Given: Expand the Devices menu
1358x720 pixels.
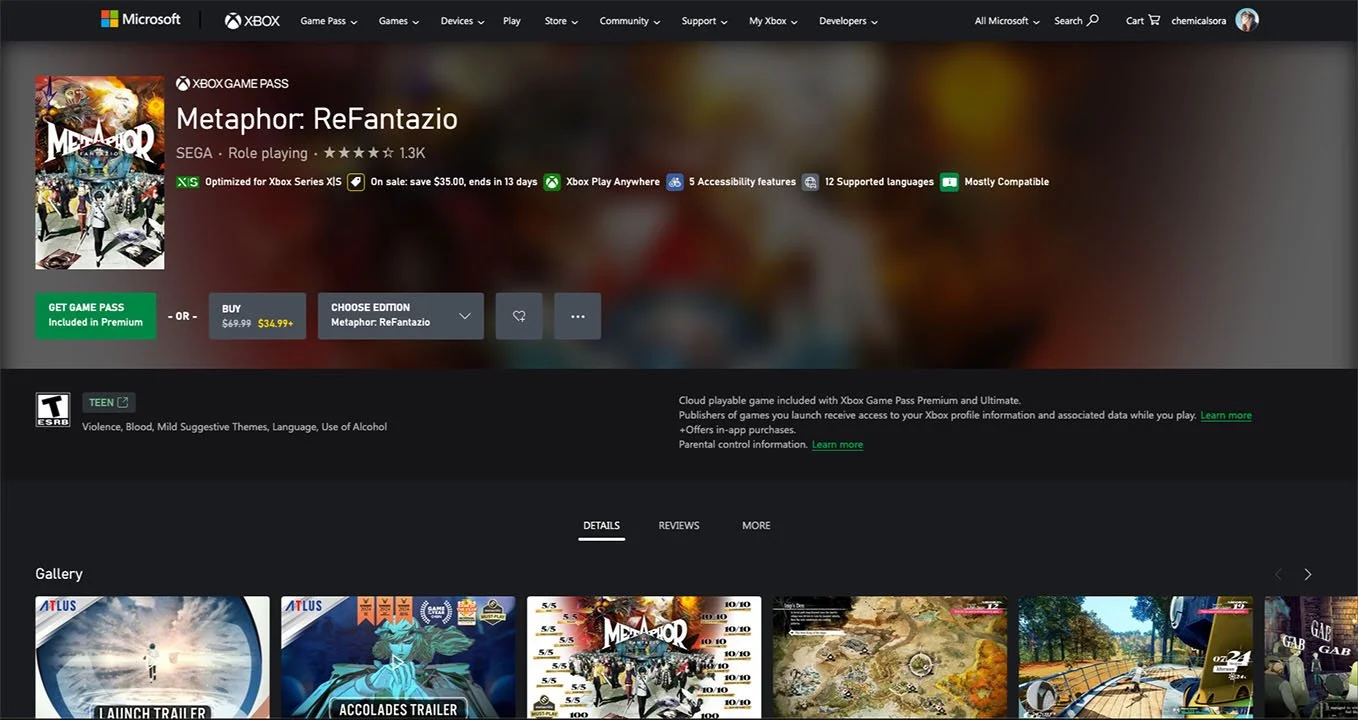Looking at the screenshot, I should [x=462, y=21].
